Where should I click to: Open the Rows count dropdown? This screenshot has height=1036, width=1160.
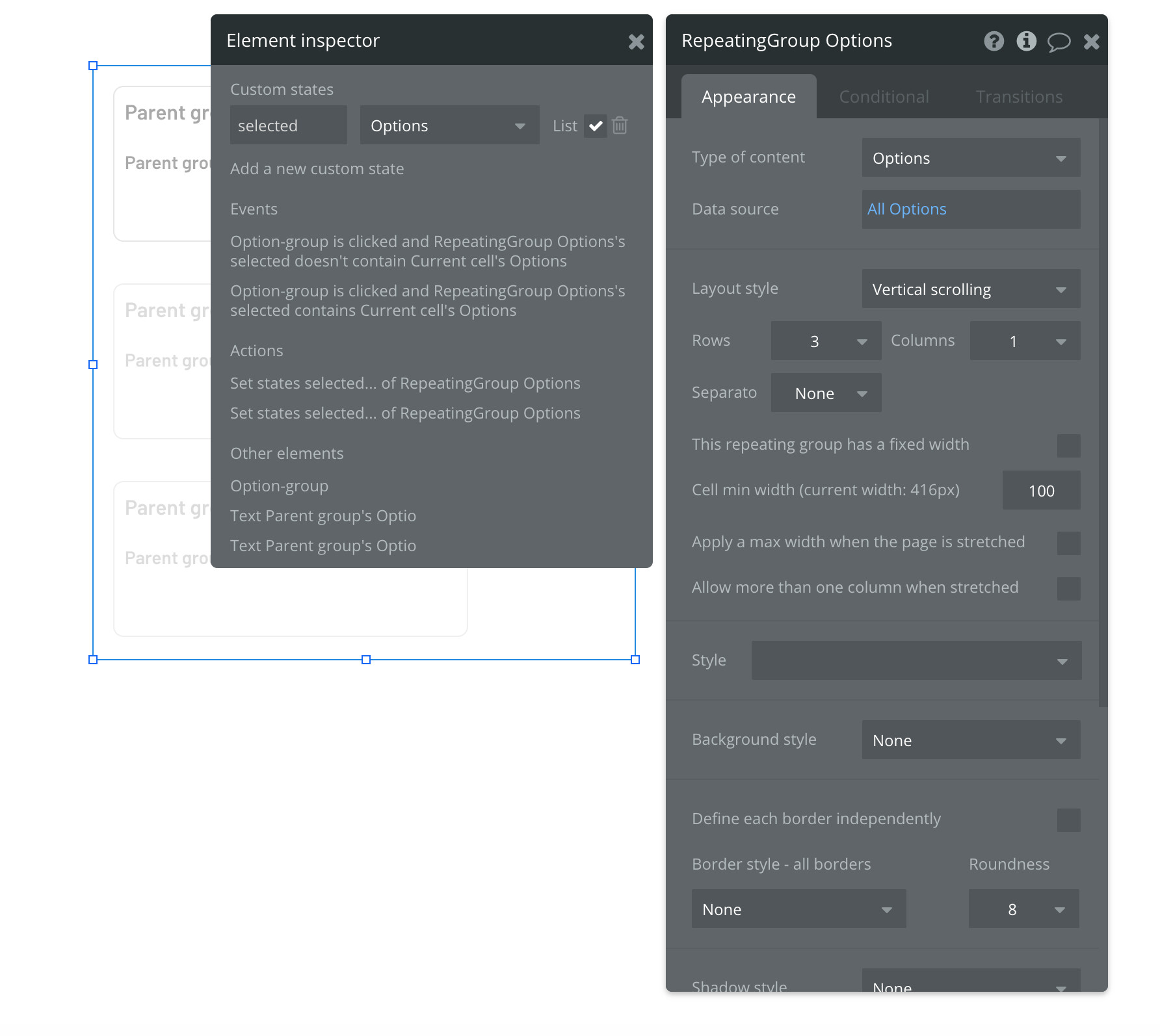[826, 341]
